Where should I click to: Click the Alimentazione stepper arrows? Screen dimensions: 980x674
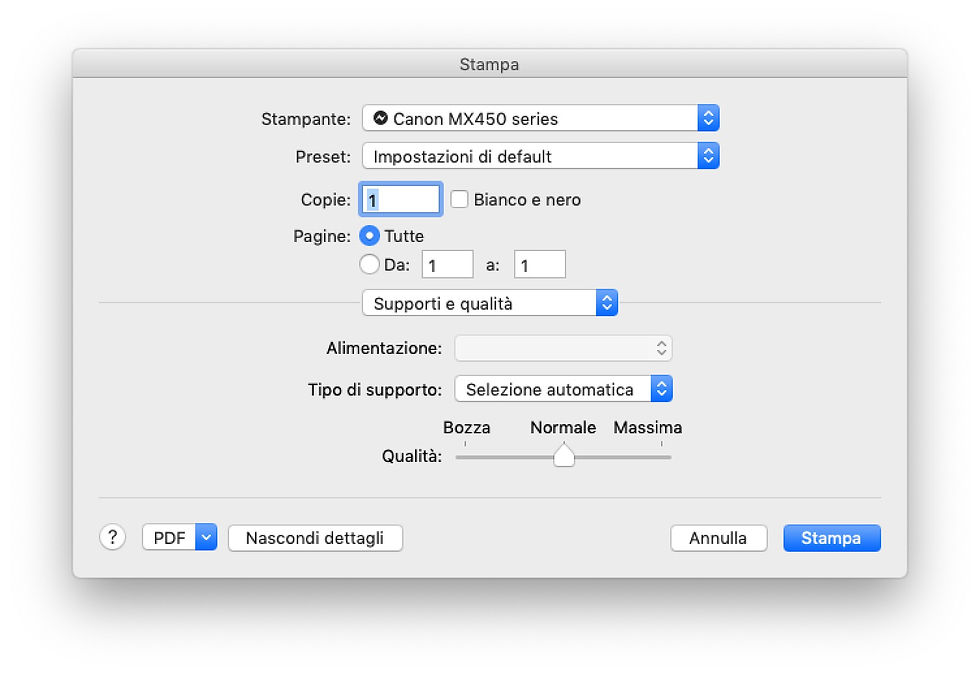coord(661,348)
